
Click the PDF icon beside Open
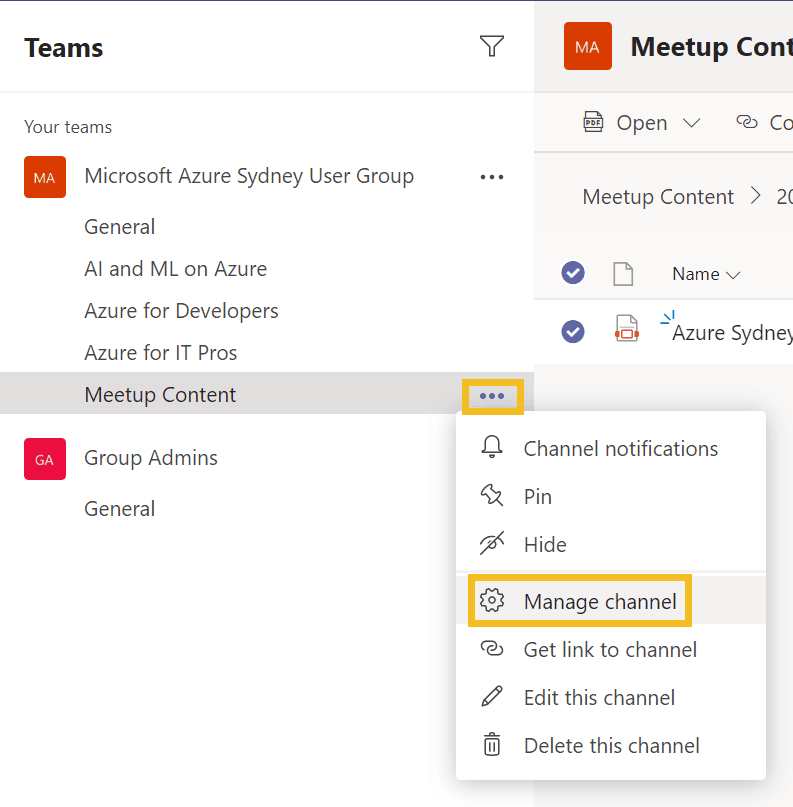point(593,122)
